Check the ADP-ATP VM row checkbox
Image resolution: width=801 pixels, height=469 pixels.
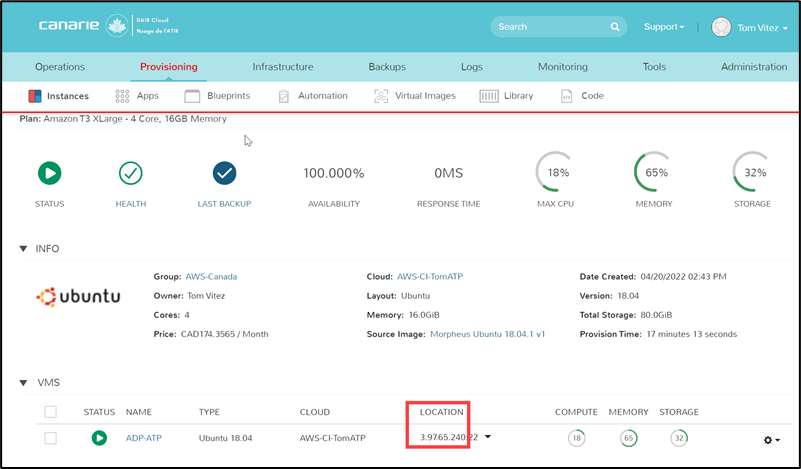point(51,438)
